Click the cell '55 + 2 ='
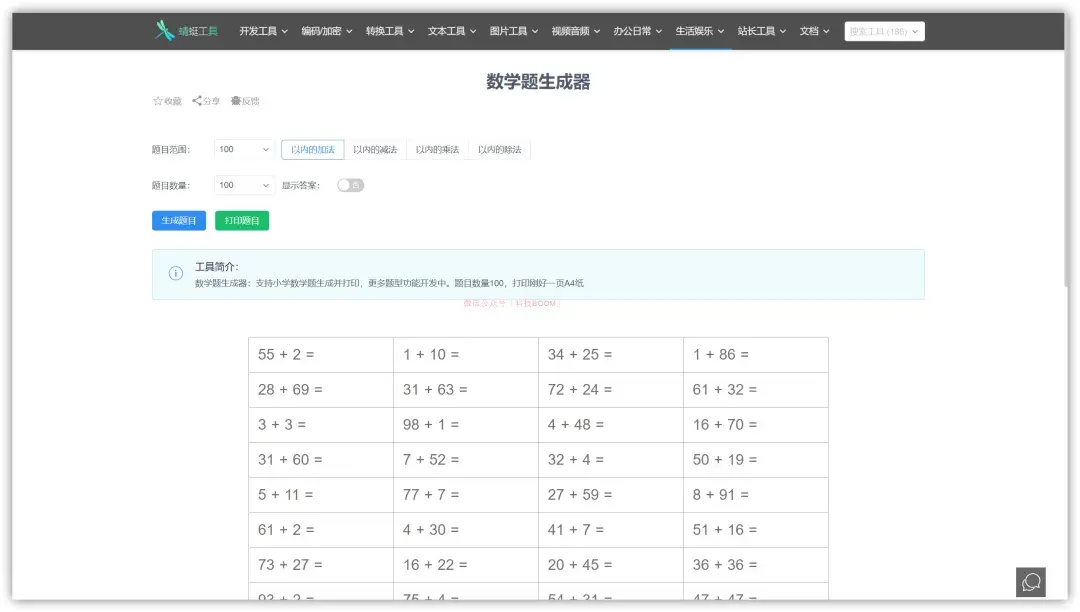1080x612 pixels. 321,355
